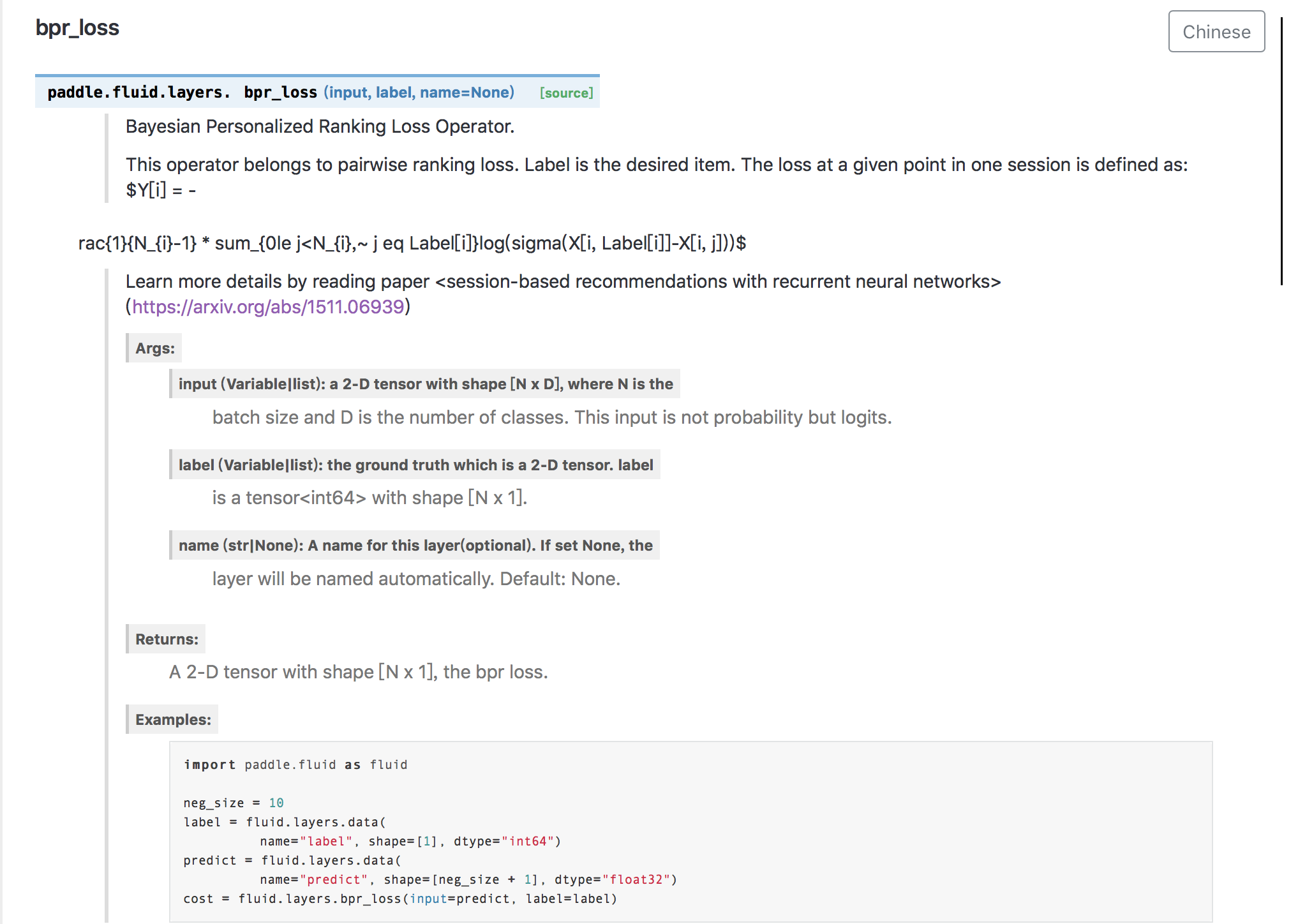Image resolution: width=1298 pixels, height=924 pixels.
Task: Click the Examples: section label
Action: (173, 720)
